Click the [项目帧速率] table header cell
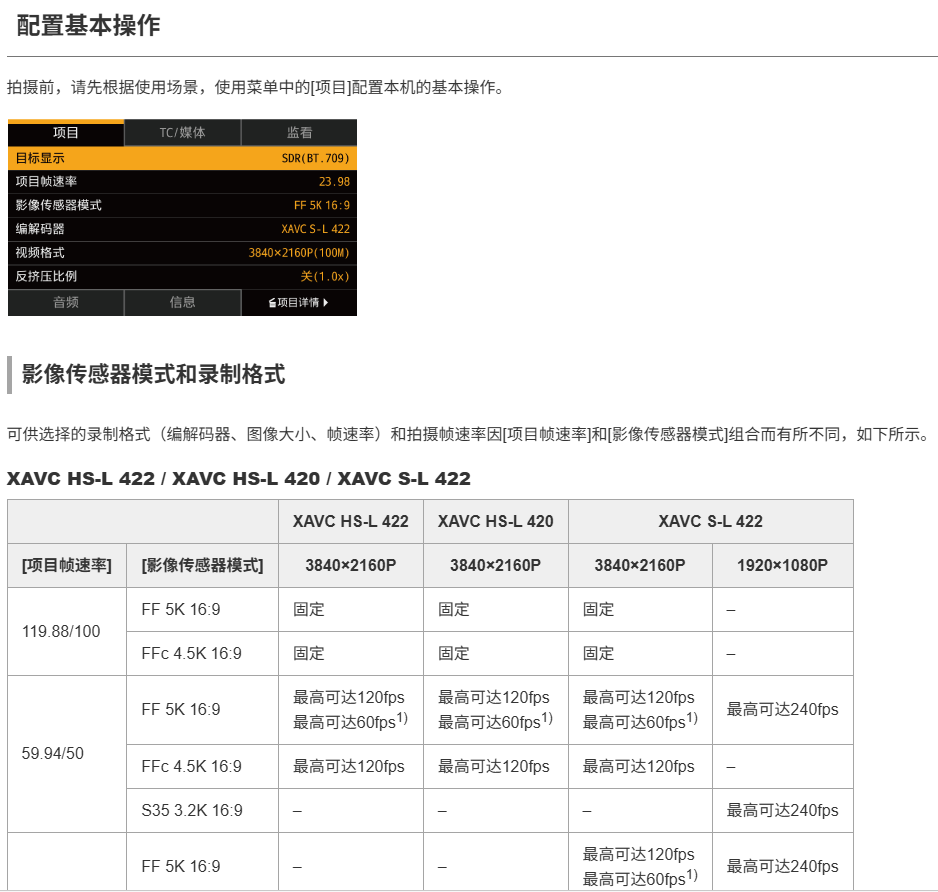Viewport: 938px width, 892px height. pos(67,565)
